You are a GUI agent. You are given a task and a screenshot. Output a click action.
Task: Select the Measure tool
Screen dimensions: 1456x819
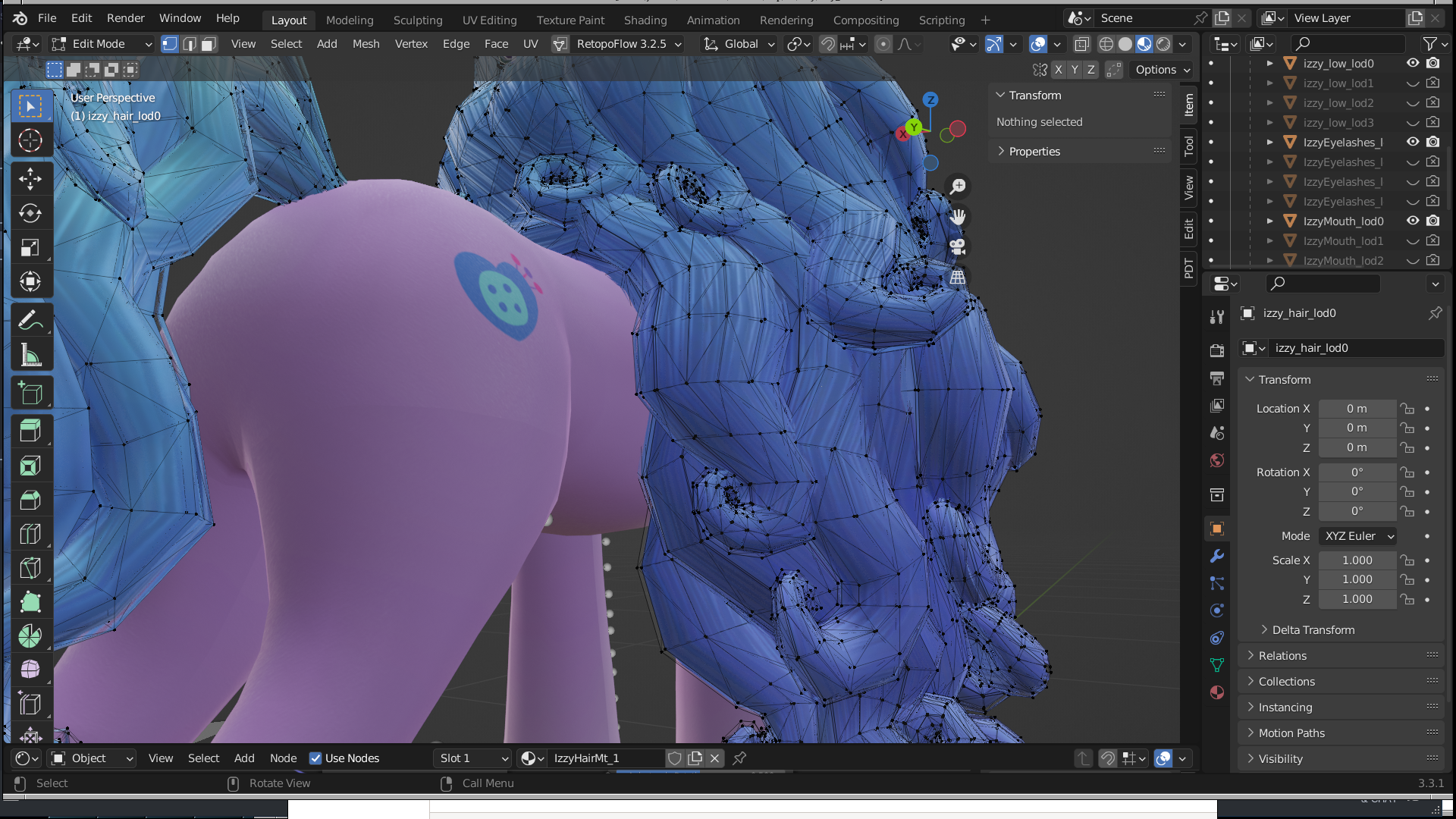30,355
